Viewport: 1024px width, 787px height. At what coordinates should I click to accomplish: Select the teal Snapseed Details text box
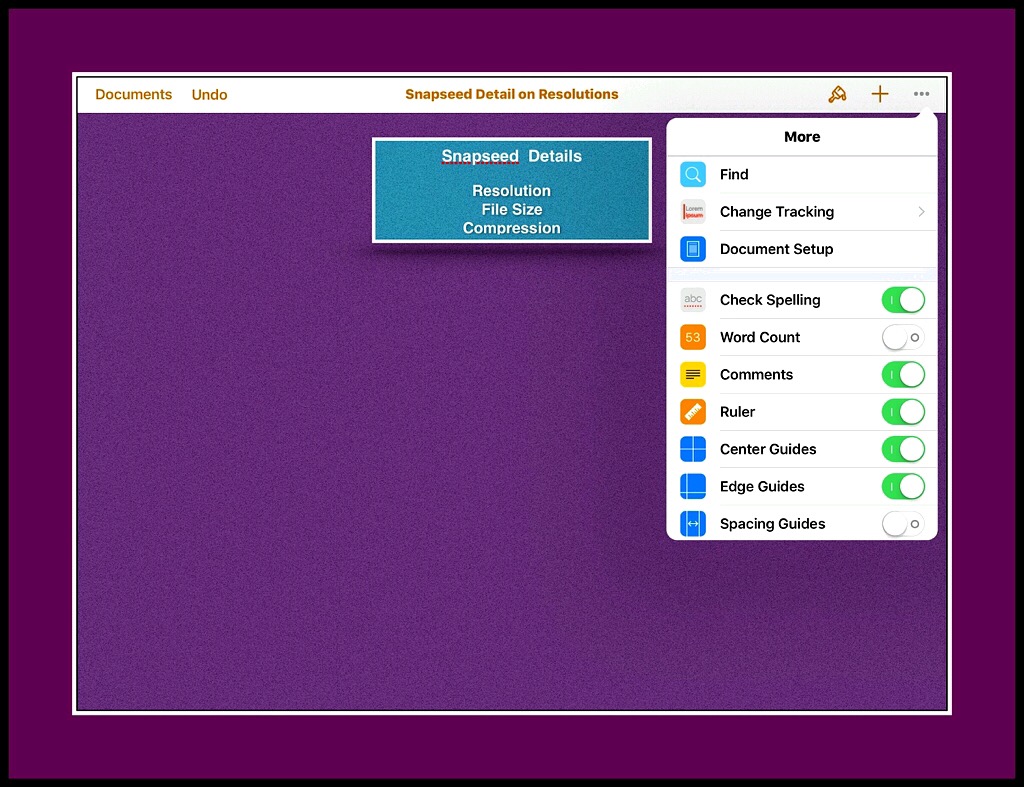(x=511, y=190)
